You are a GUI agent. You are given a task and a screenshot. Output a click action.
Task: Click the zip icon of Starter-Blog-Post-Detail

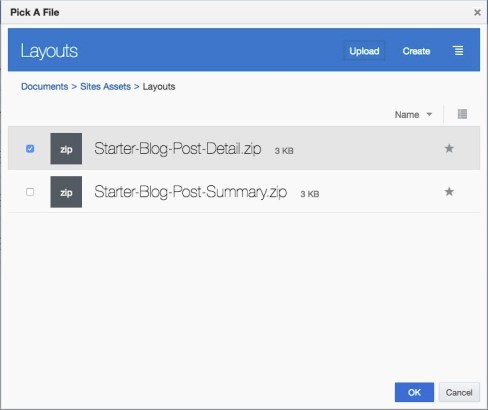tap(66, 149)
